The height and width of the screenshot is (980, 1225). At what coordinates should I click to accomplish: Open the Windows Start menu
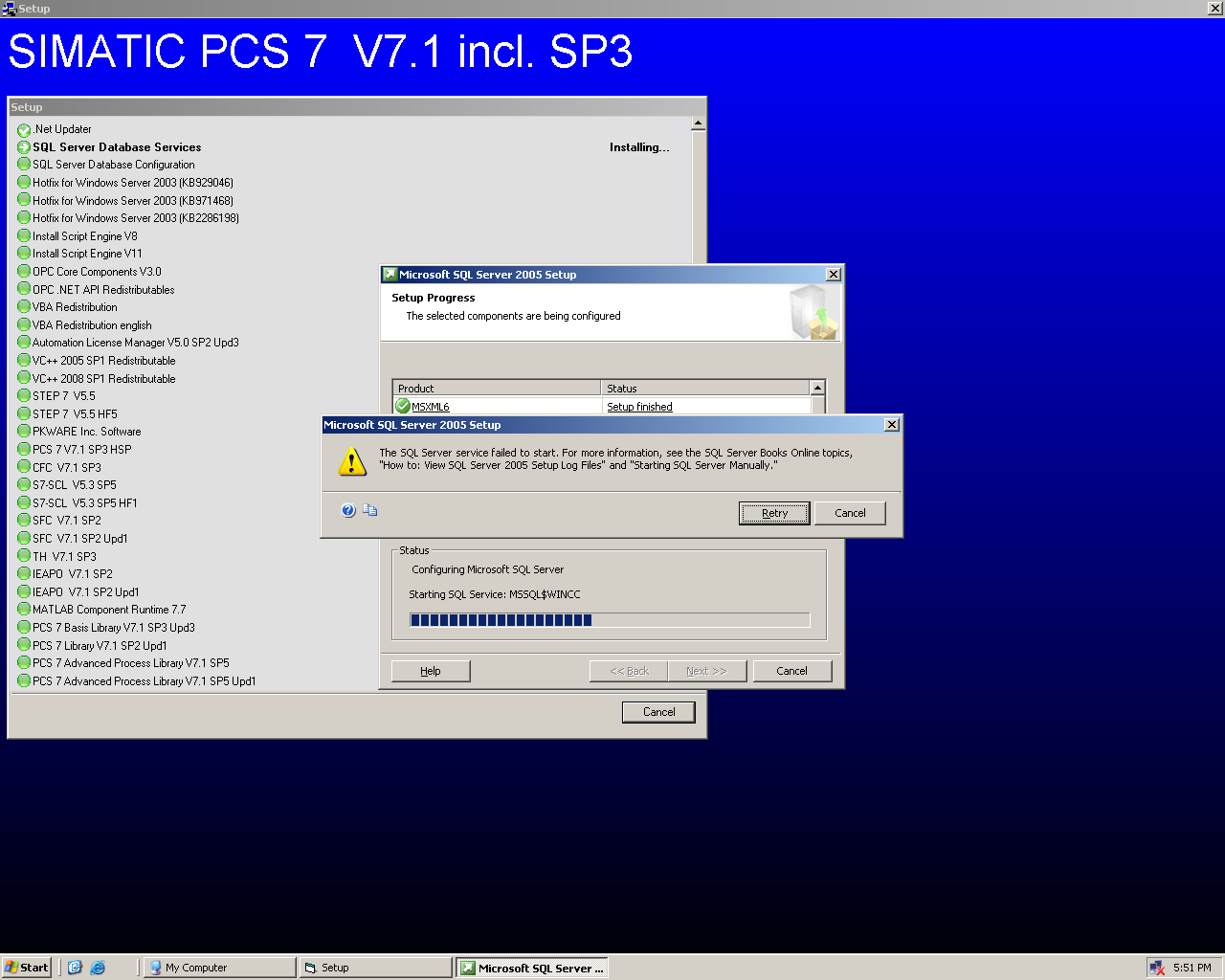pyautogui.click(x=27, y=968)
